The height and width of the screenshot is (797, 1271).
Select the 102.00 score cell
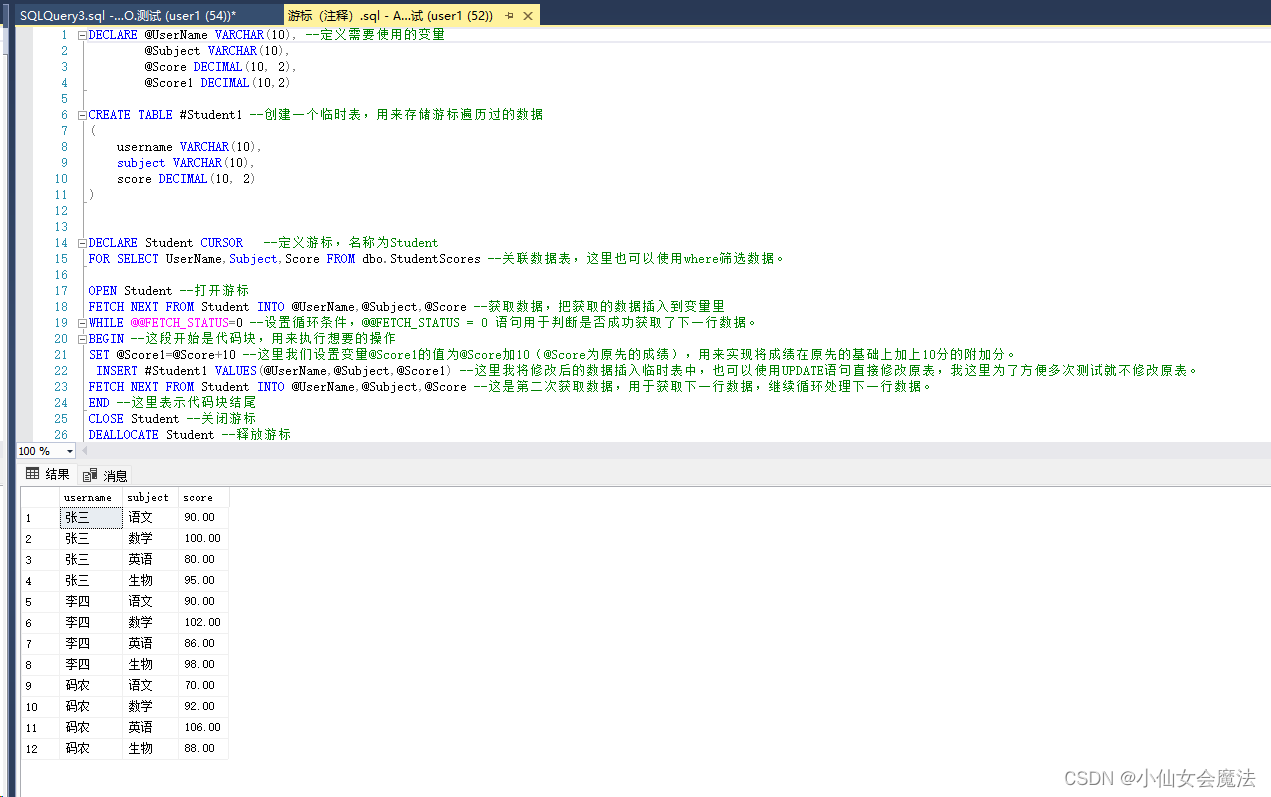(201, 622)
